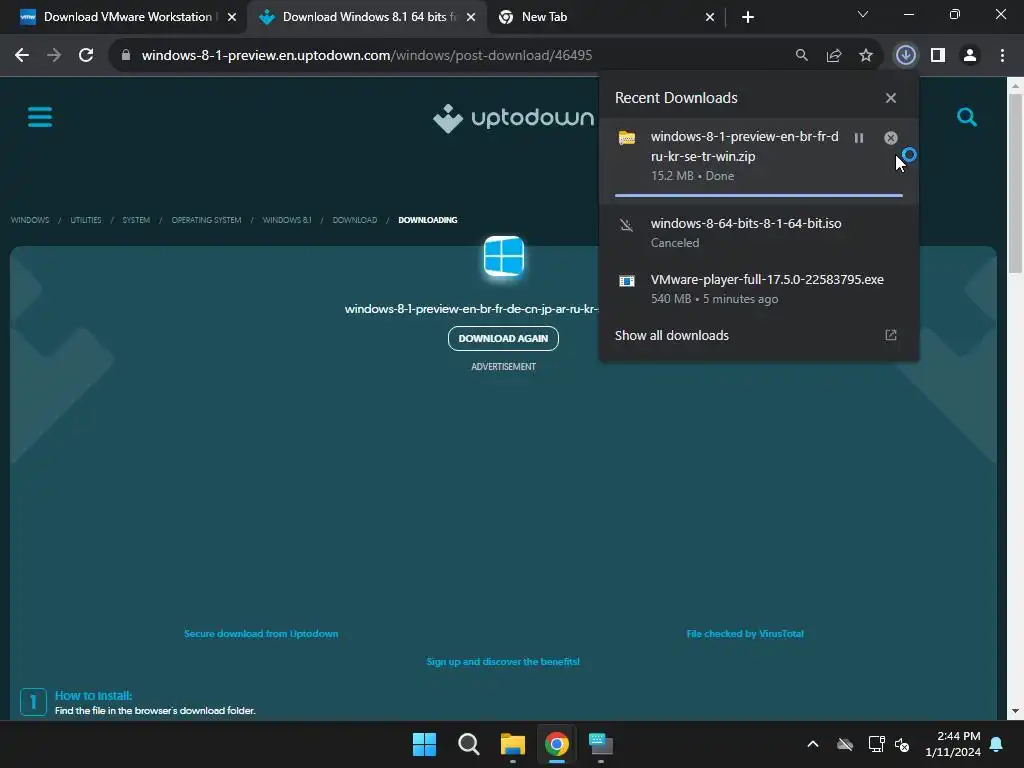Pause the windows-8-1-preview zip download
The height and width of the screenshot is (768, 1024).
click(859, 138)
